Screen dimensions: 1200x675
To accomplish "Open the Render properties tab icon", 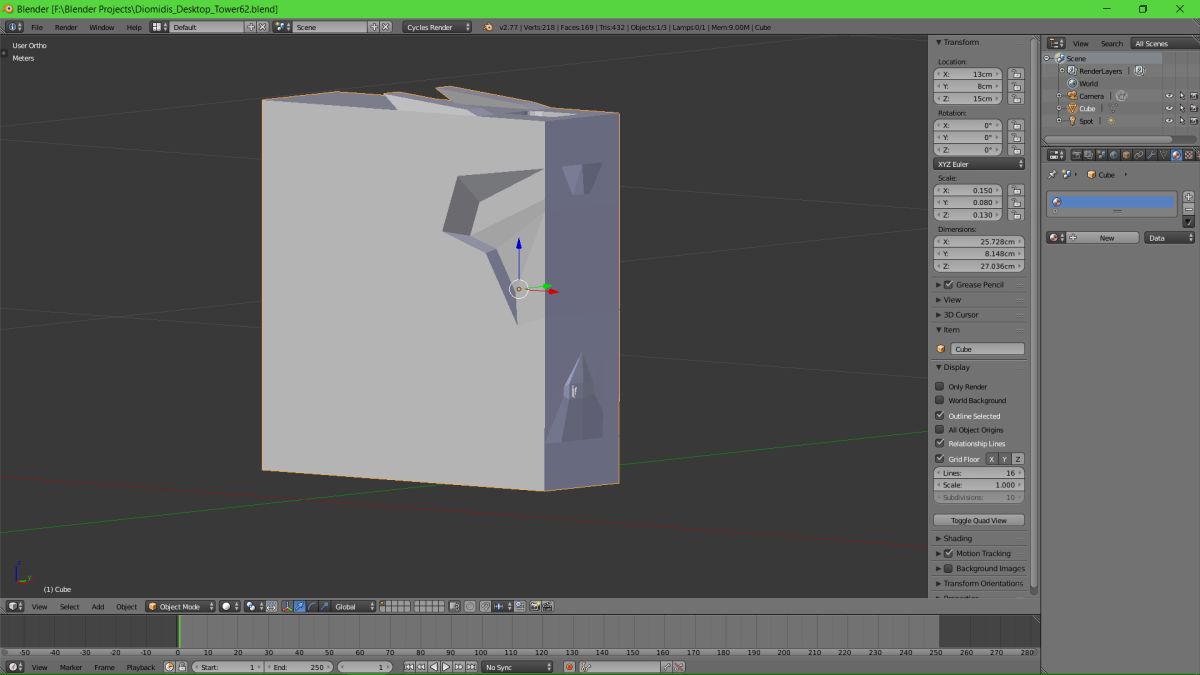I will click(1076, 155).
